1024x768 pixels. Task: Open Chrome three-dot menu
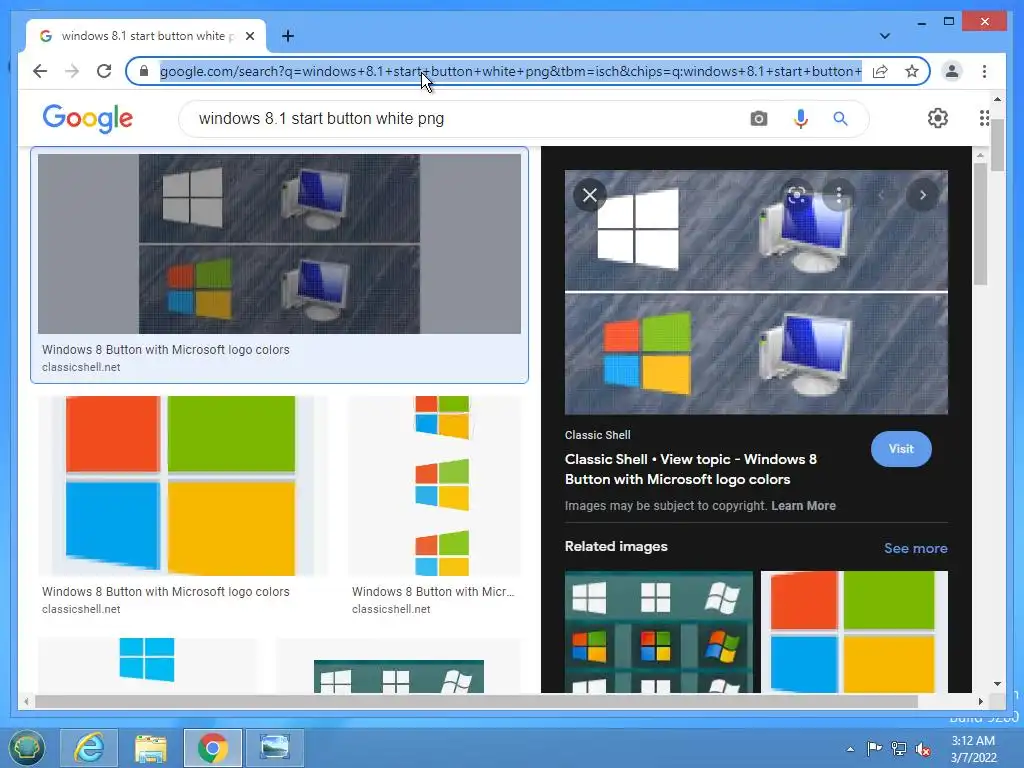pos(984,71)
